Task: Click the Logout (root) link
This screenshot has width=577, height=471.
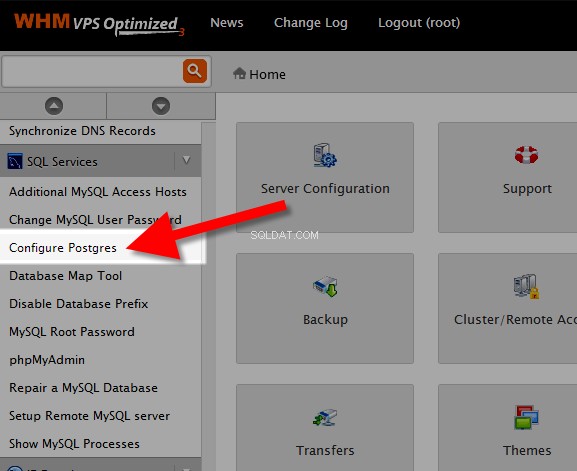Action: [419, 23]
